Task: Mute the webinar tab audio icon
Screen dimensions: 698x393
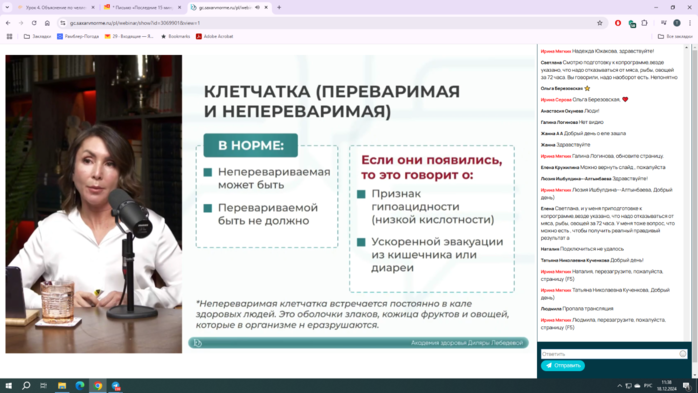Action: pos(257,8)
